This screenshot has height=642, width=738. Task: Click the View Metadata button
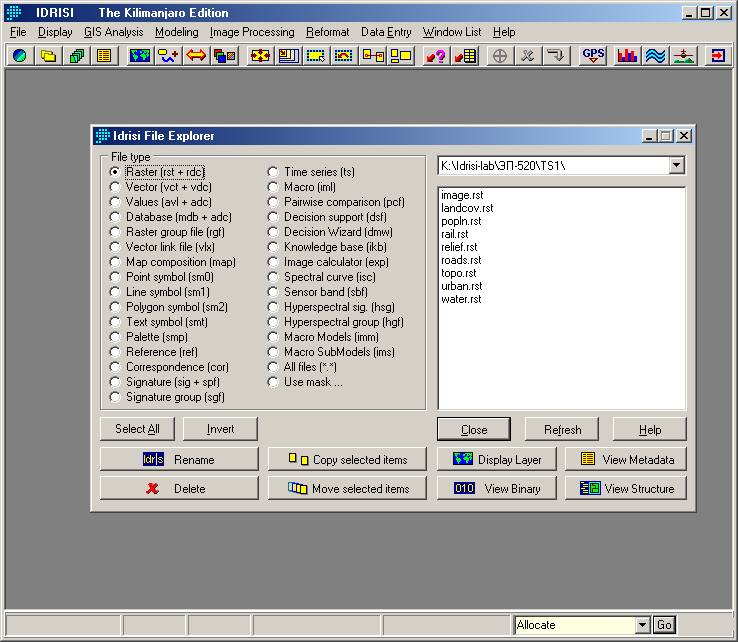point(627,459)
